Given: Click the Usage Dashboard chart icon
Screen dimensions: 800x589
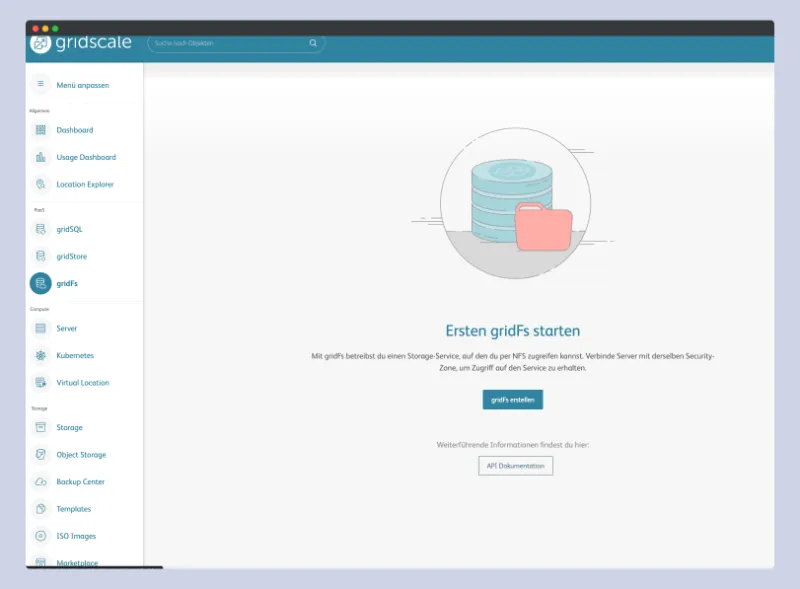Looking at the screenshot, I should (x=41, y=157).
